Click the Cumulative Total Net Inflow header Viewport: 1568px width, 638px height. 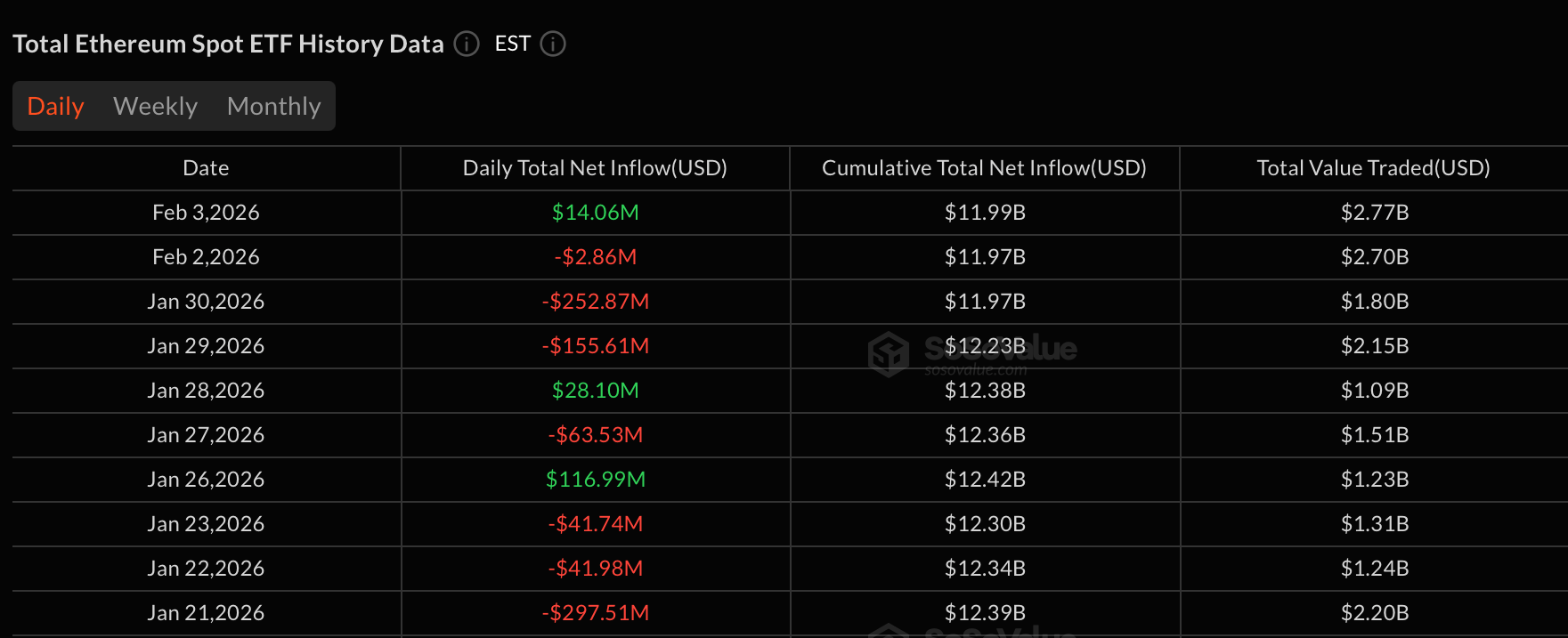click(984, 168)
